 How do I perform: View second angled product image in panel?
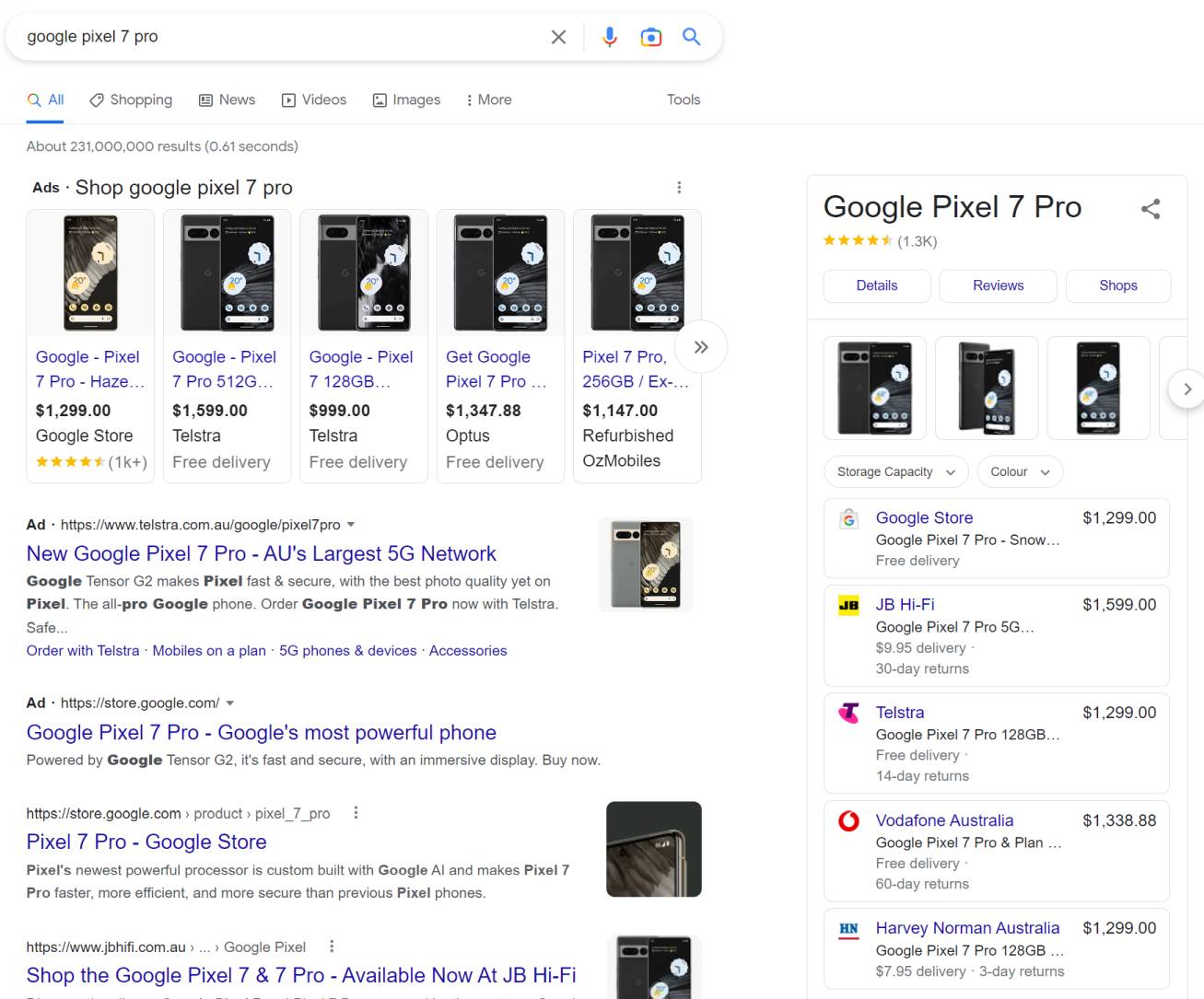(987, 388)
